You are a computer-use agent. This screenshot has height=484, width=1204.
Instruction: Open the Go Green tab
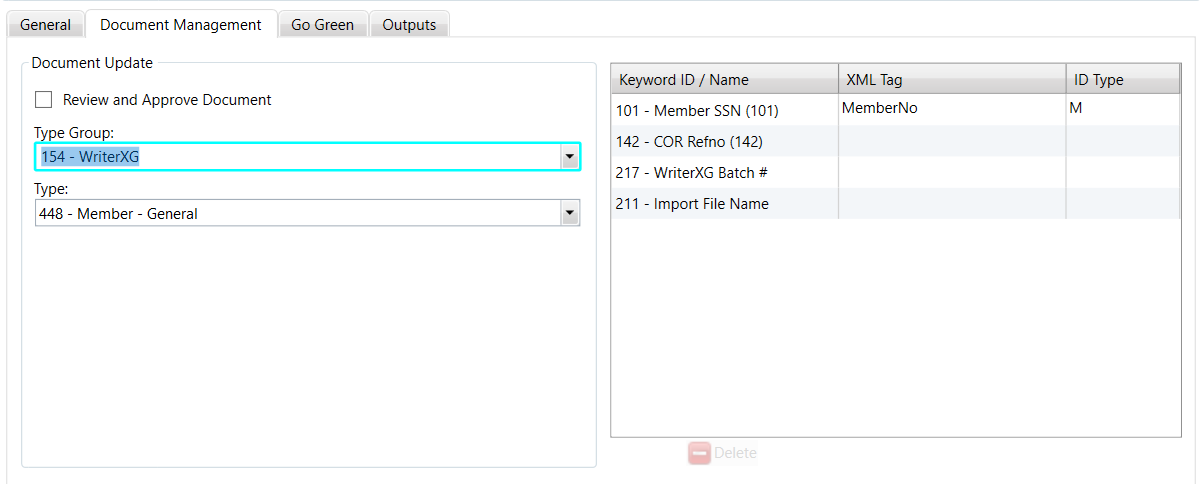322,25
